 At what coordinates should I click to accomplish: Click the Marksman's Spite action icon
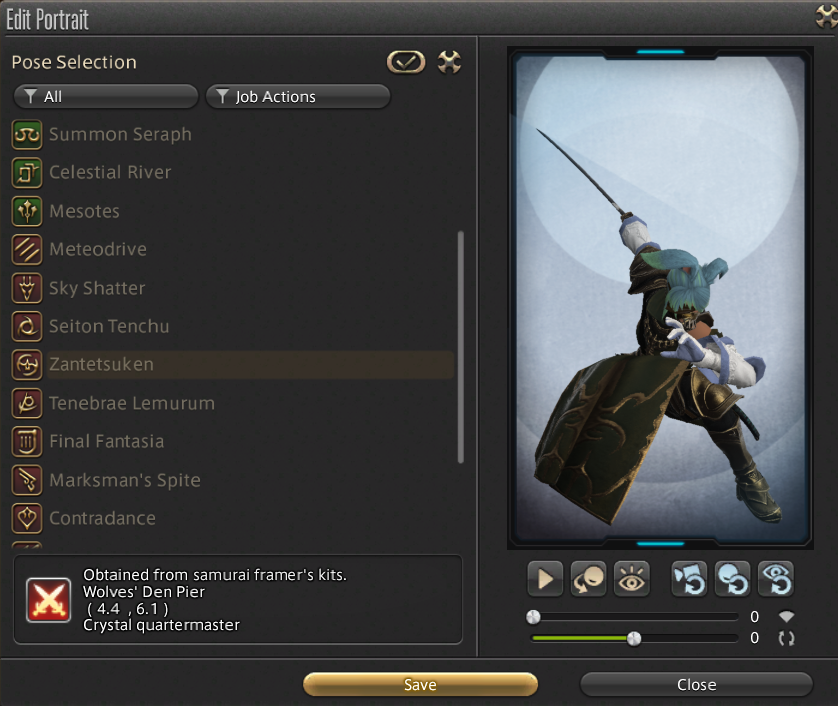pyautogui.click(x=27, y=480)
